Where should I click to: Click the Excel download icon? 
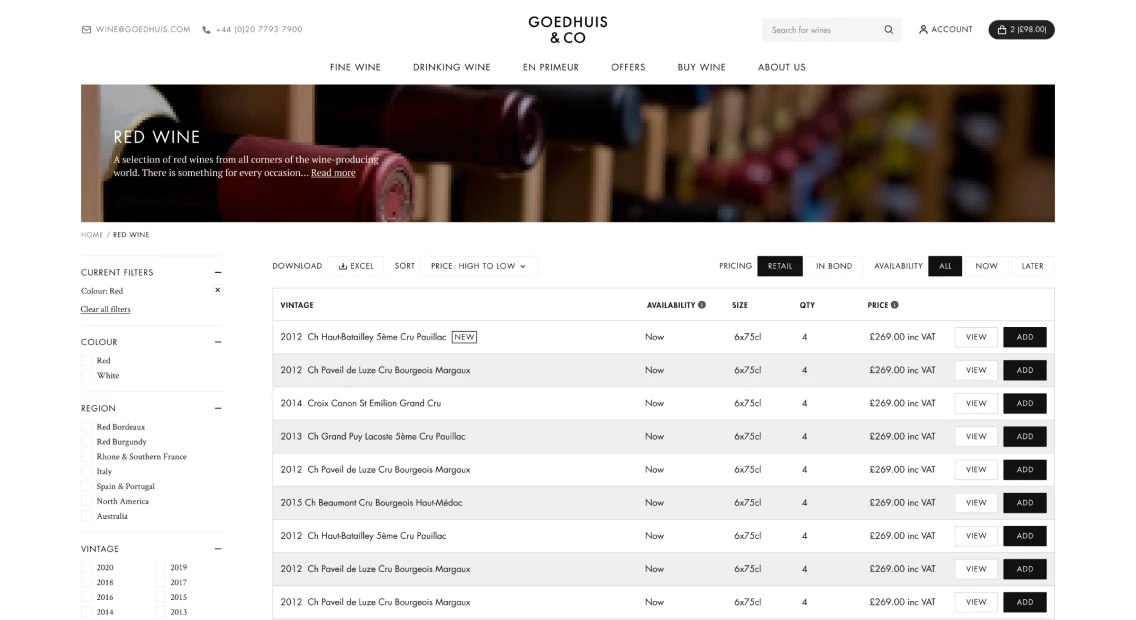(x=343, y=267)
